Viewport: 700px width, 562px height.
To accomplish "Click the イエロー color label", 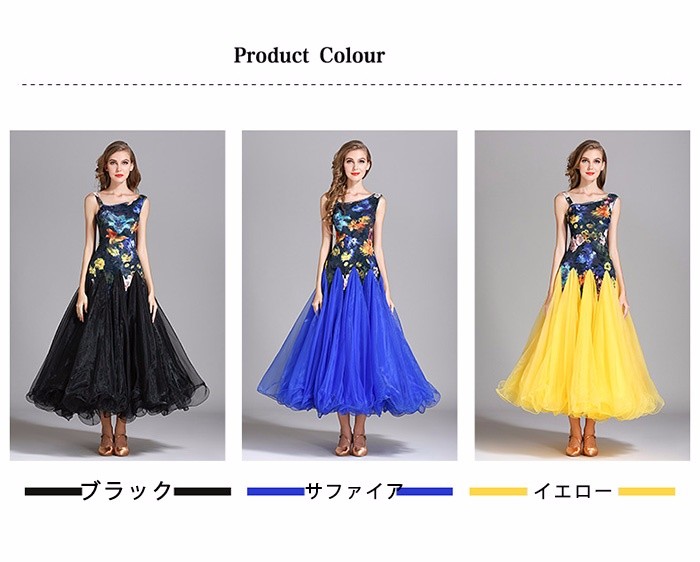I will click(573, 491).
